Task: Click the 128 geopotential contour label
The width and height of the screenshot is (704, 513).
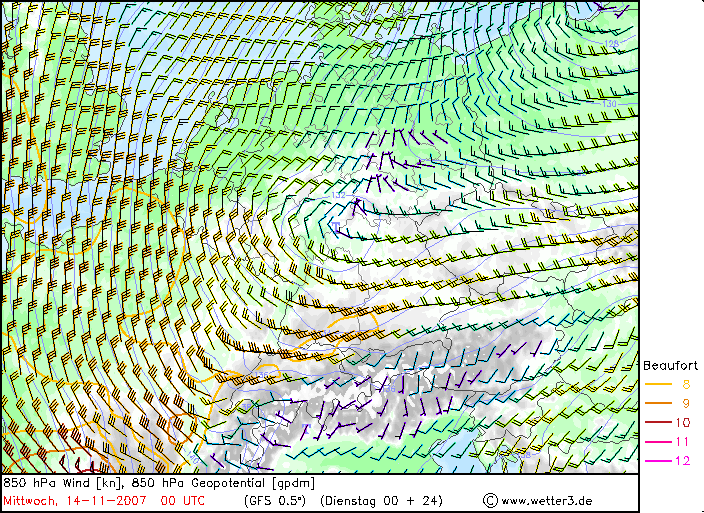Action: click(x=610, y=43)
